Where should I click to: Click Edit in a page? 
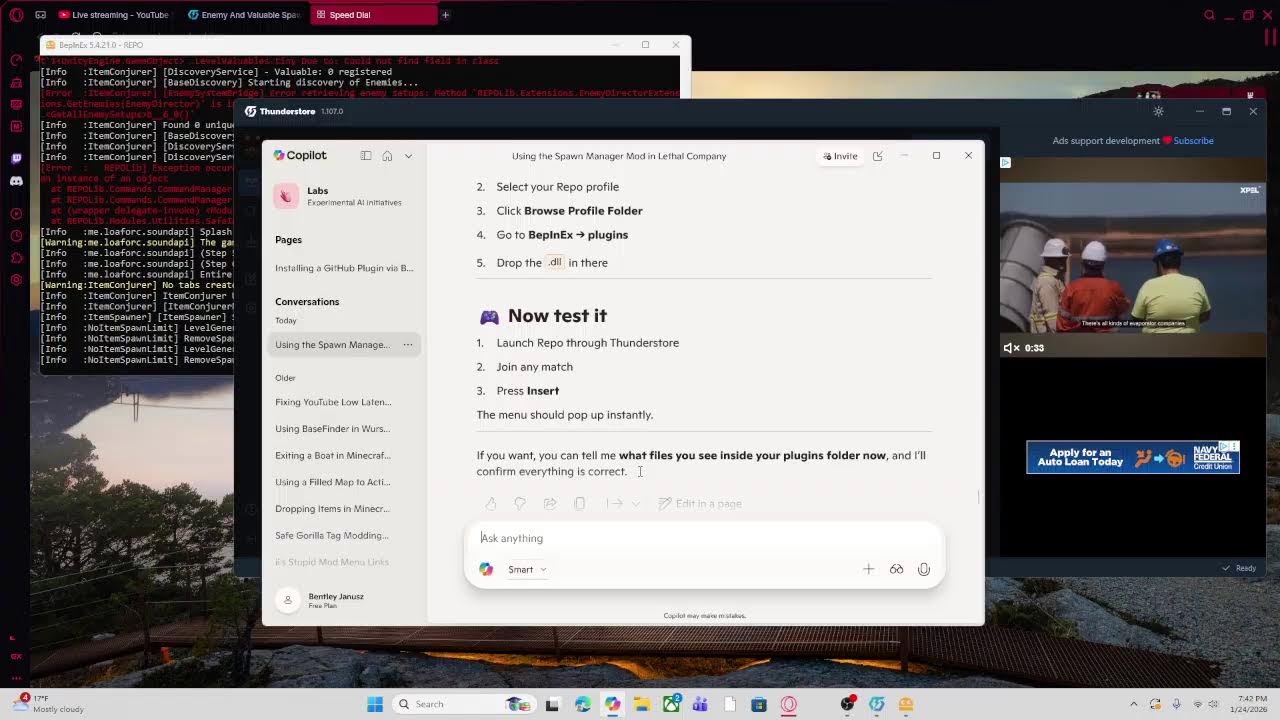click(700, 504)
